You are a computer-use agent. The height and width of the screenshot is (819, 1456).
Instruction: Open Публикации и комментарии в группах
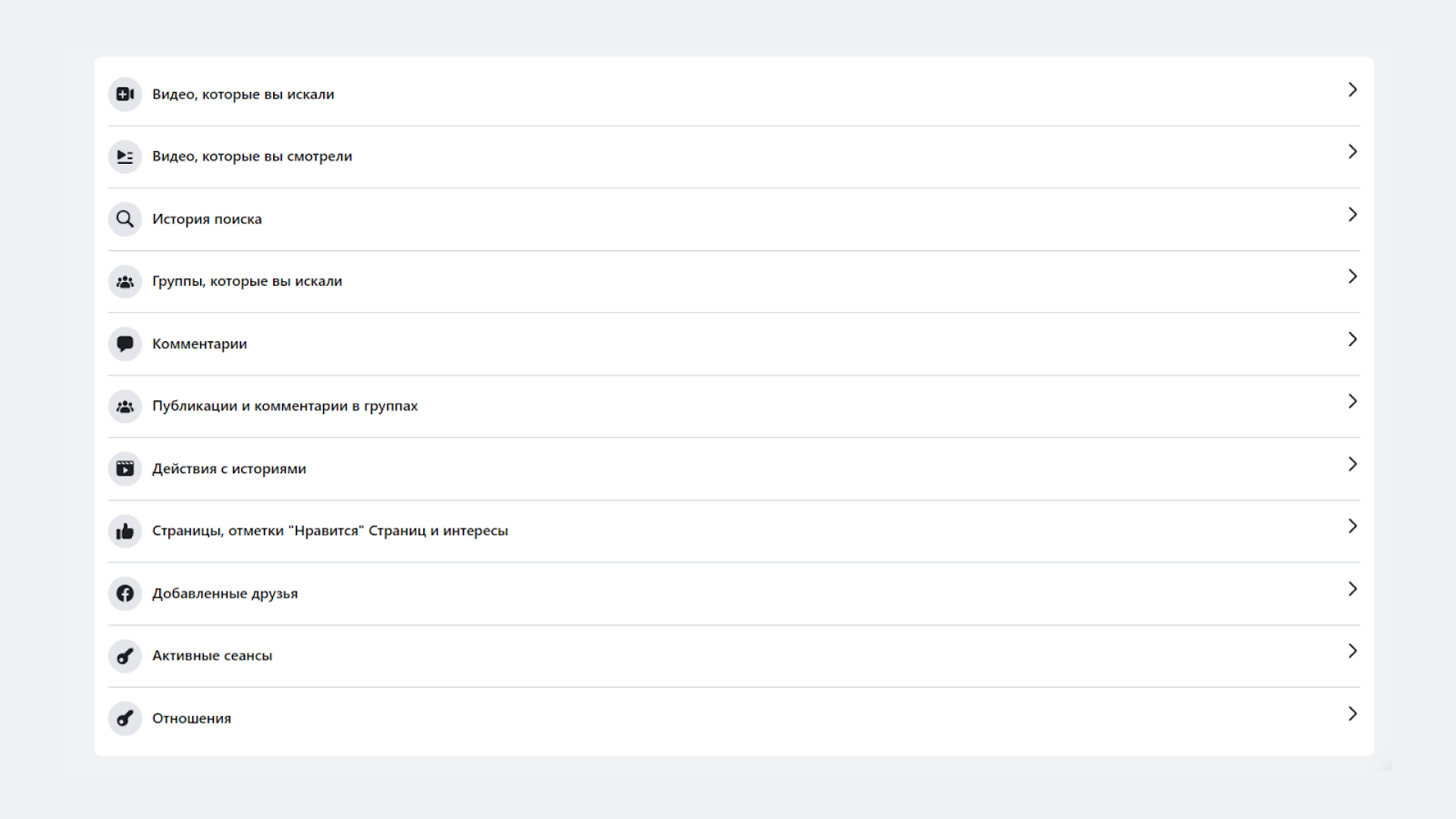pos(285,406)
